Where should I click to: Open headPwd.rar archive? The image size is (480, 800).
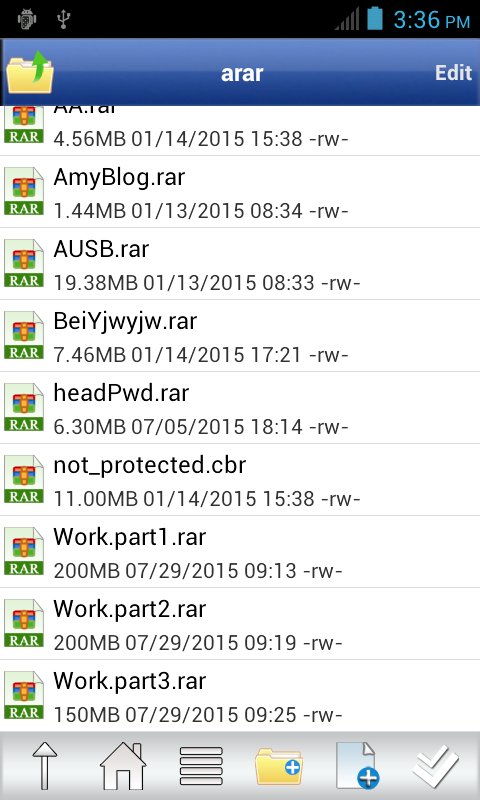click(x=240, y=408)
